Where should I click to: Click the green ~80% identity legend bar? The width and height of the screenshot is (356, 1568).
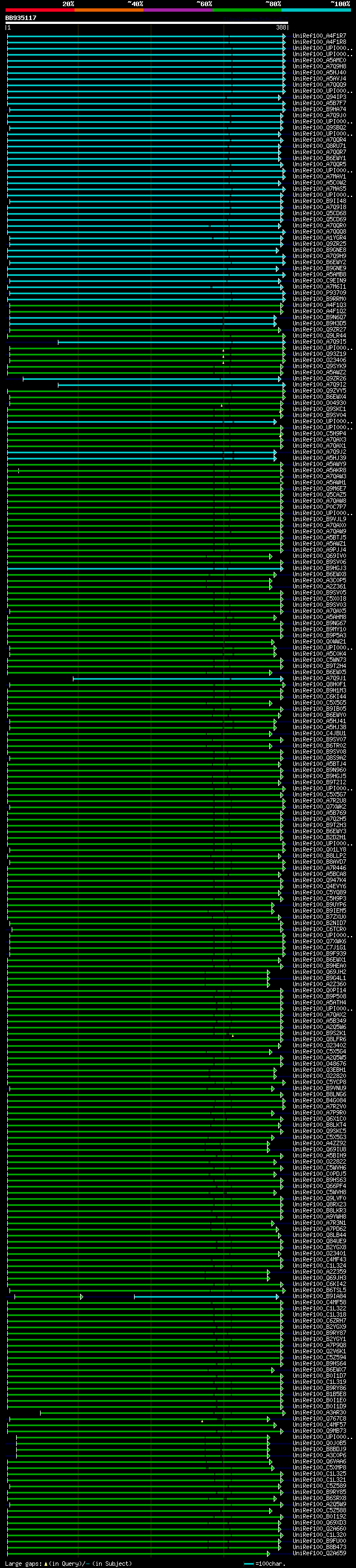tap(247, 10)
